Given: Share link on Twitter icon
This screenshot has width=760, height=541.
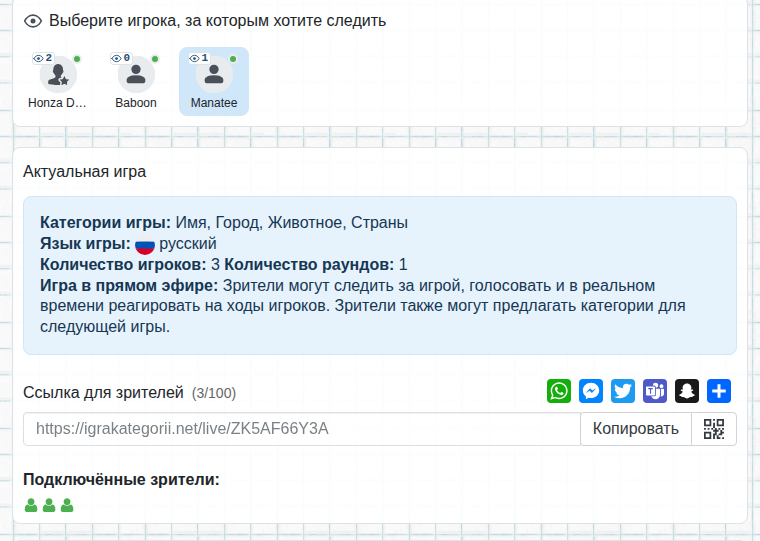Looking at the screenshot, I should pyautogui.click(x=623, y=391).
